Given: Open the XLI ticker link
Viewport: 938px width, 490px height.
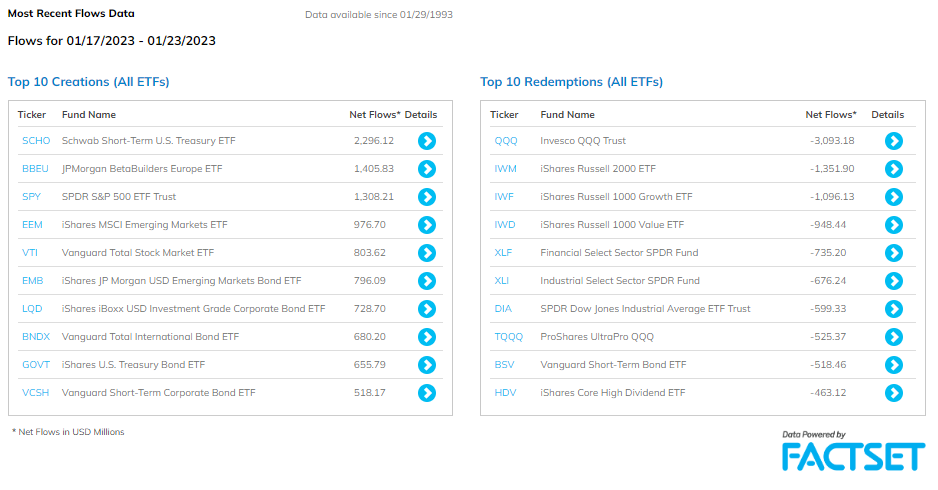Looking at the screenshot, I should (501, 281).
